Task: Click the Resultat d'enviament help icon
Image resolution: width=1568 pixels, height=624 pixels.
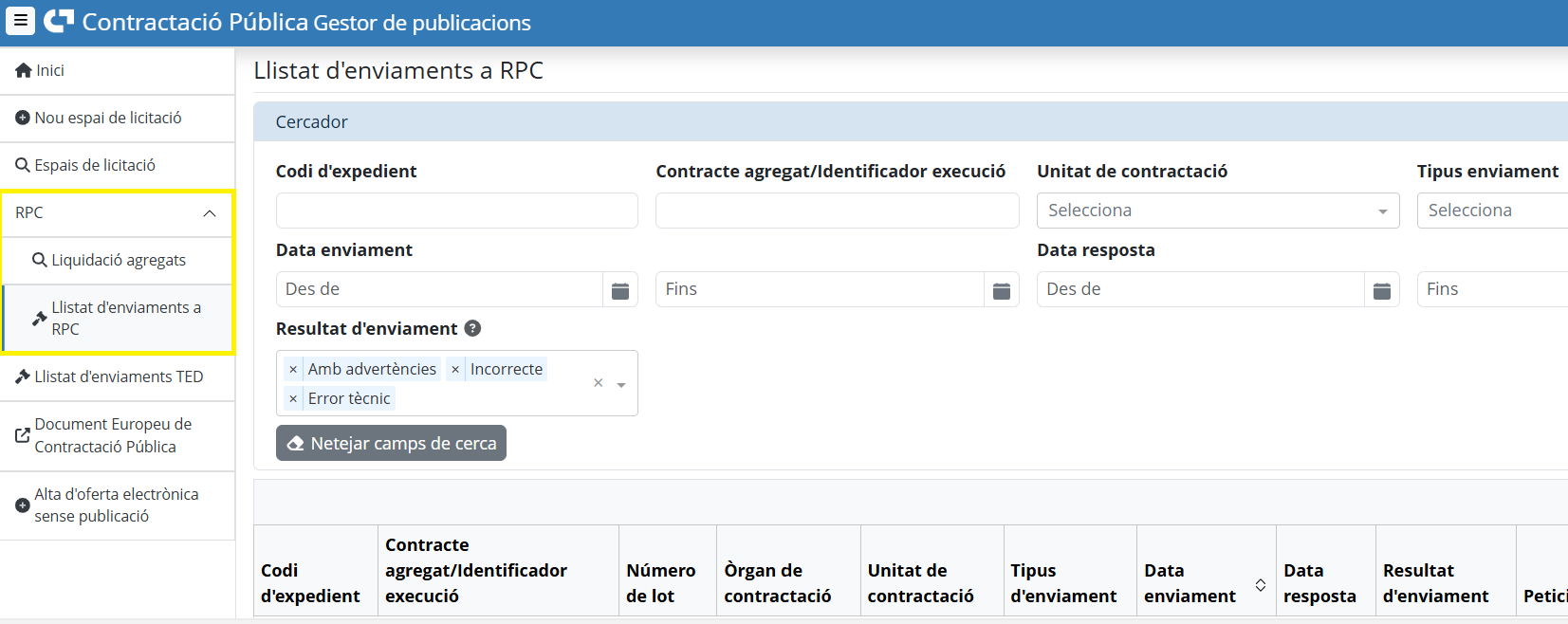Action: point(472,328)
